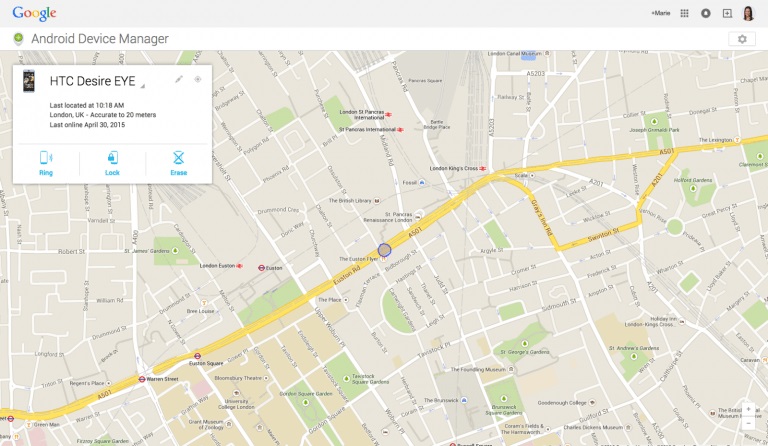Expand the HTC Desire EYE device list

click(x=142, y=86)
